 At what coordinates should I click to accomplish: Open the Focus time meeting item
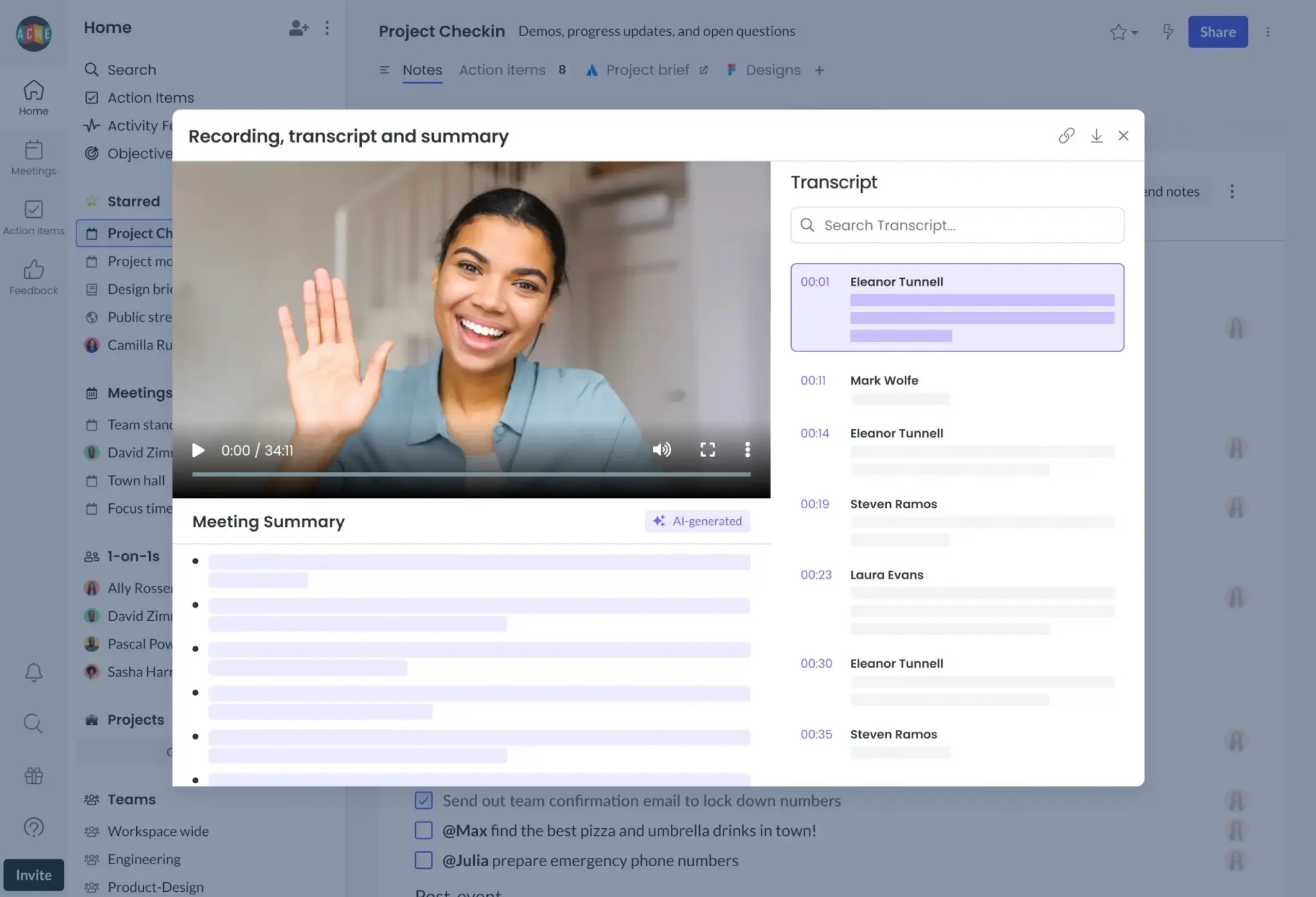click(x=129, y=509)
